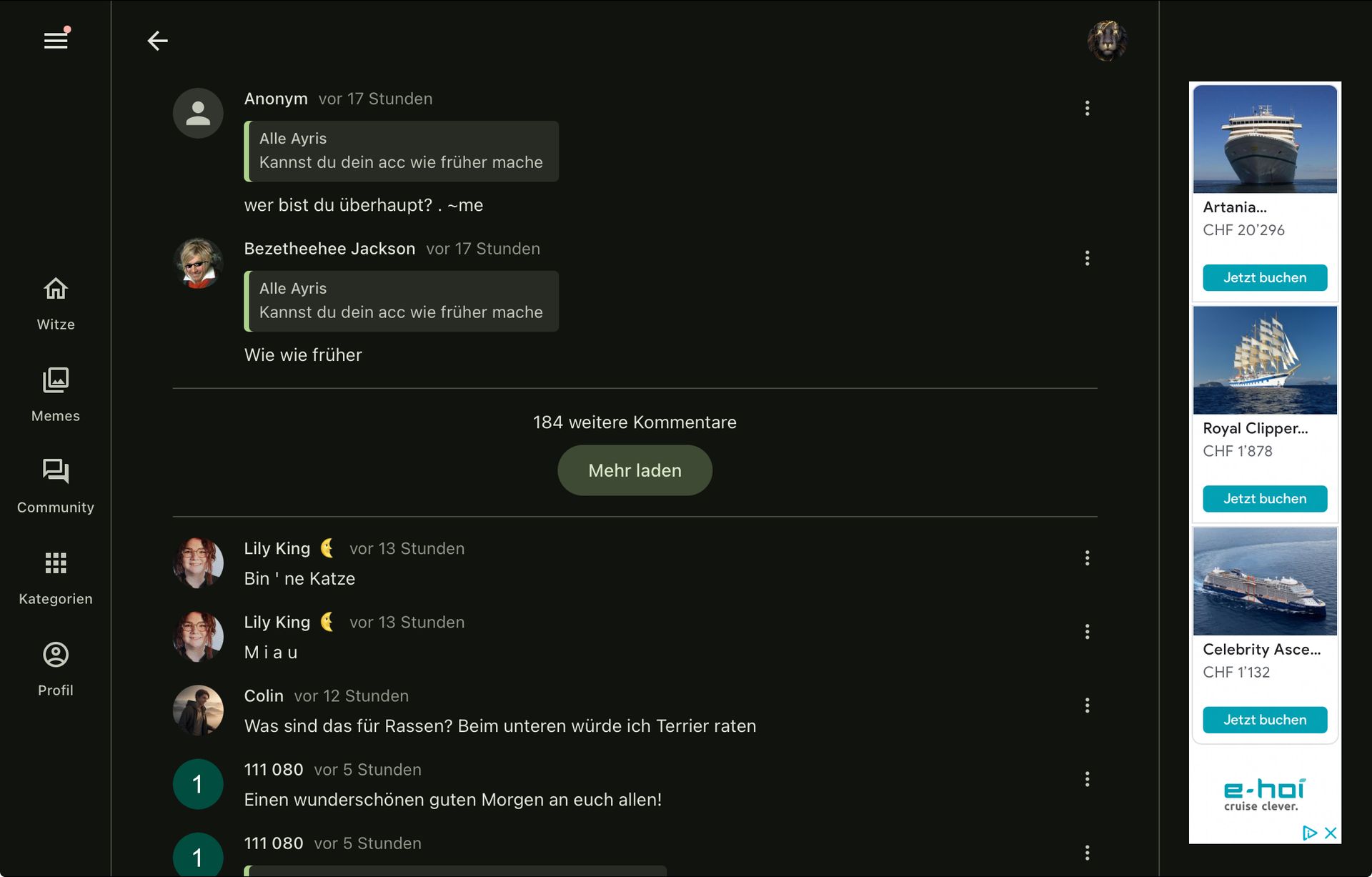Click the 'Mehr laden' button
This screenshot has height=877, width=1372.
click(x=635, y=470)
